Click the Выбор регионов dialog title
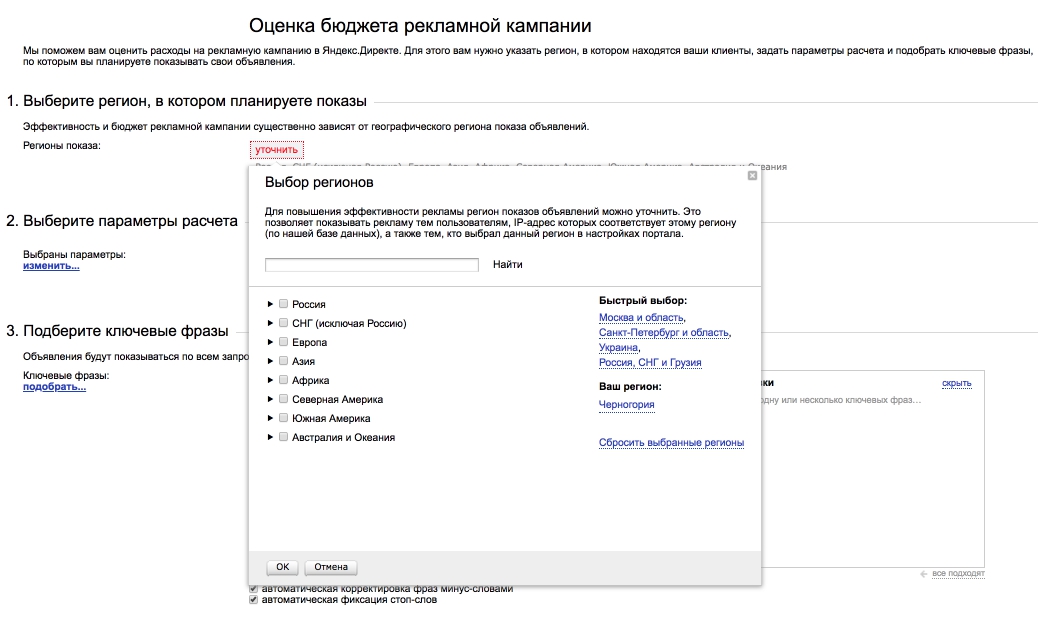Screen dimensions: 1038x617 click(x=319, y=182)
